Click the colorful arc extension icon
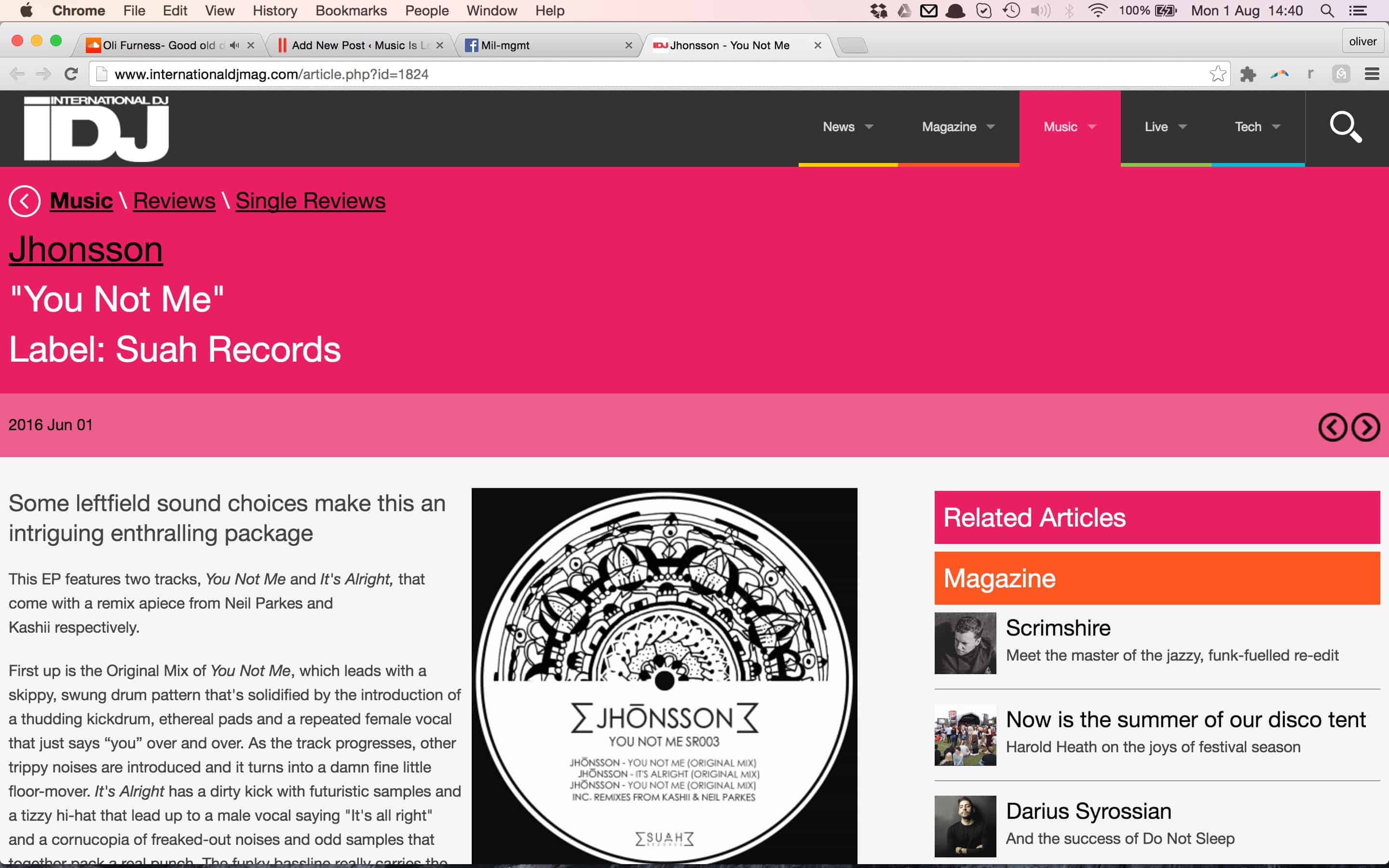 pos(1280,74)
